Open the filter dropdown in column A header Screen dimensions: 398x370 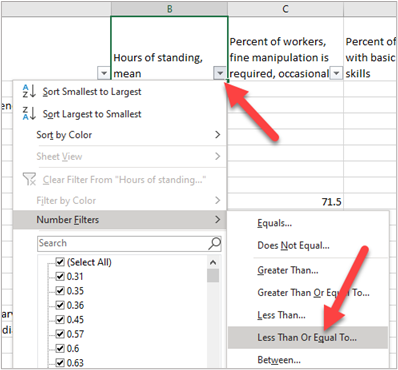point(104,73)
